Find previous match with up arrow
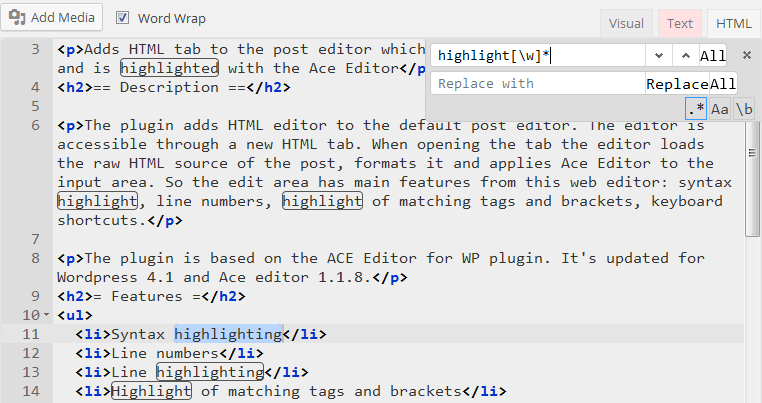Screen dimensions: 762x403 (685, 56)
